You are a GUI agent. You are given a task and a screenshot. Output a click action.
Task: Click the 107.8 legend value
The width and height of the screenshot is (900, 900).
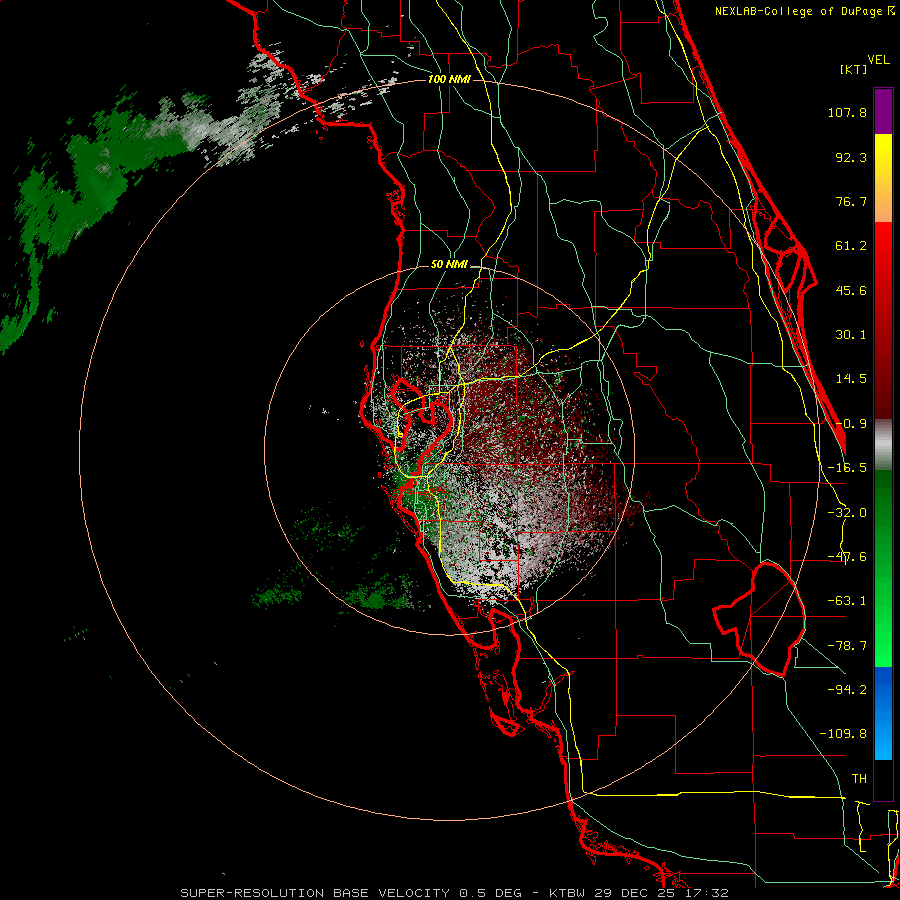[847, 112]
